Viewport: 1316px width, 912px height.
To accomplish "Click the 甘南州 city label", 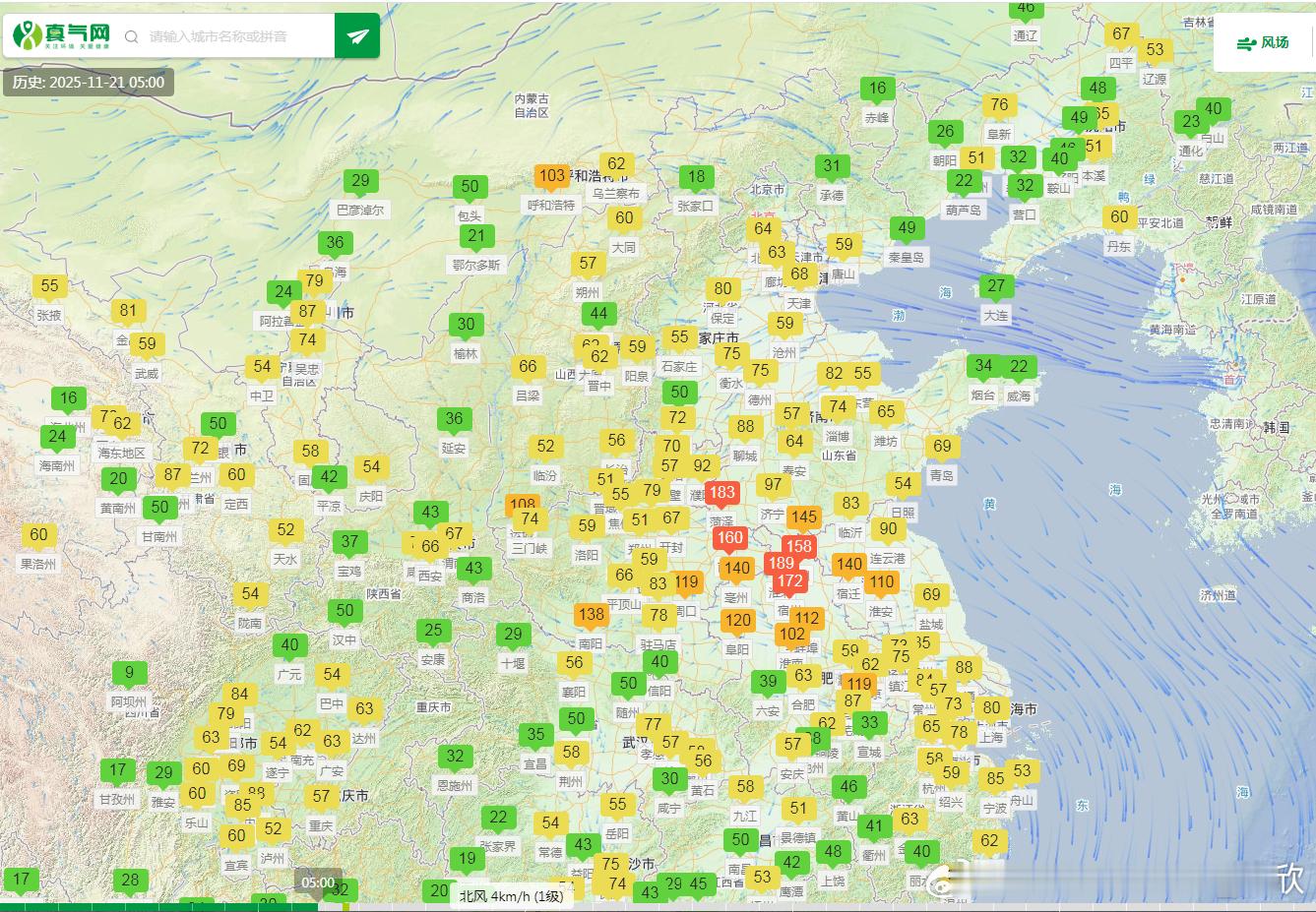I will (x=159, y=537).
